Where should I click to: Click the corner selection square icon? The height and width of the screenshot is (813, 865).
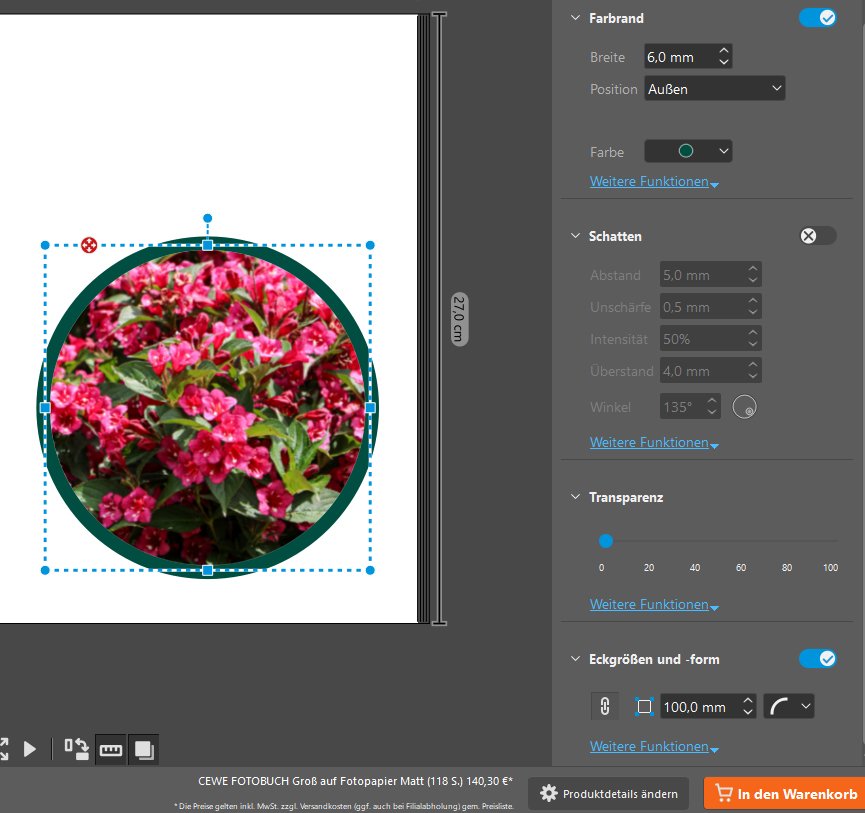[x=644, y=707]
